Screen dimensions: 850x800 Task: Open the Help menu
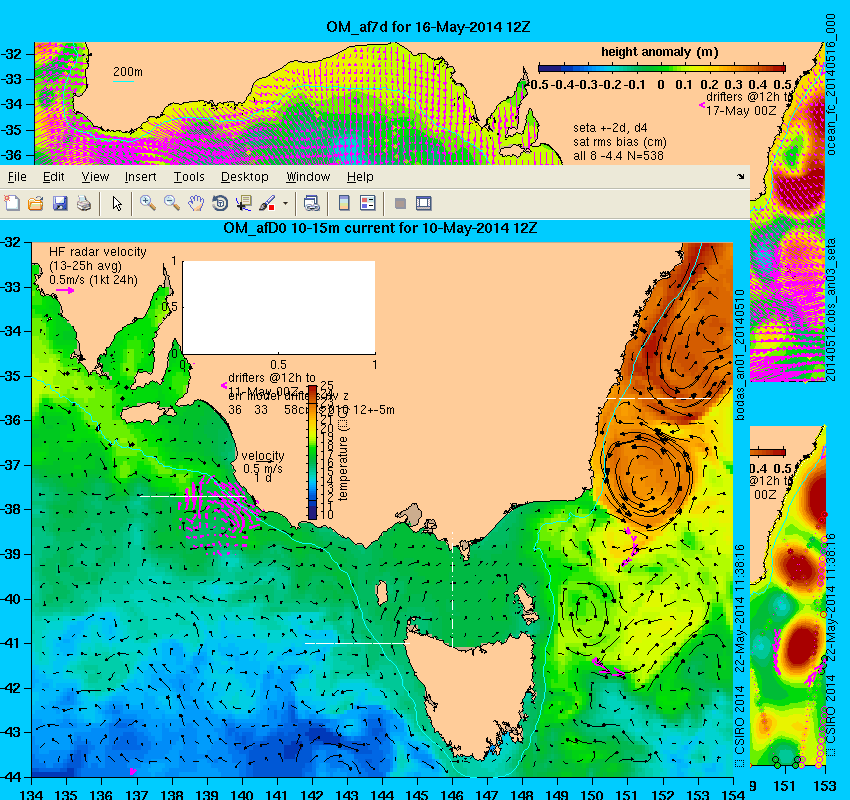pyautogui.click(x=360, y=177)
